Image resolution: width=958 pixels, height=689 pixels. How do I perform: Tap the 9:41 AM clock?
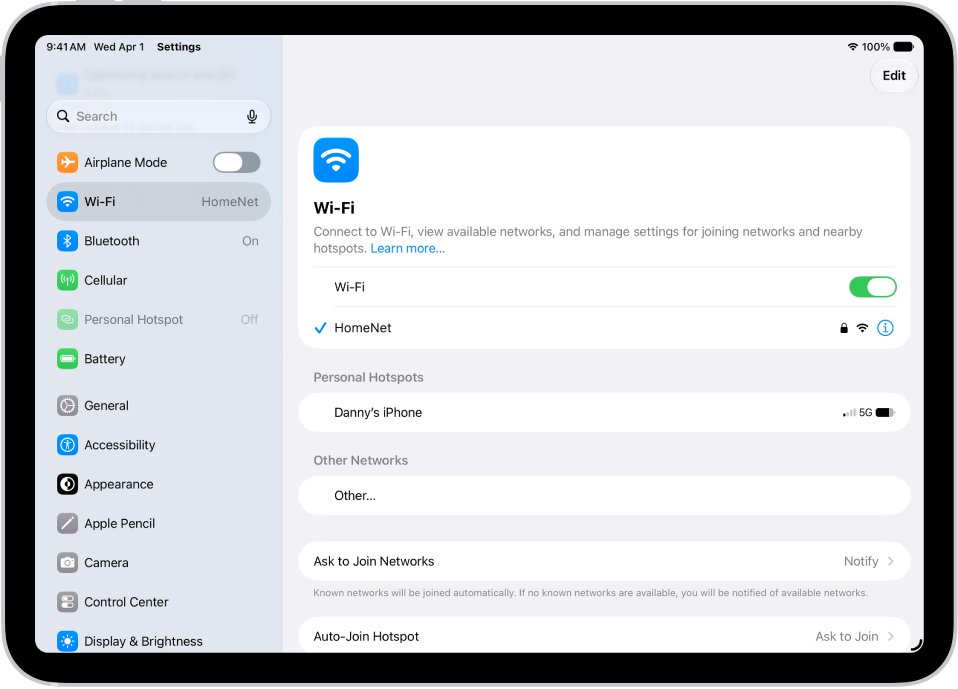click(65, 47)
